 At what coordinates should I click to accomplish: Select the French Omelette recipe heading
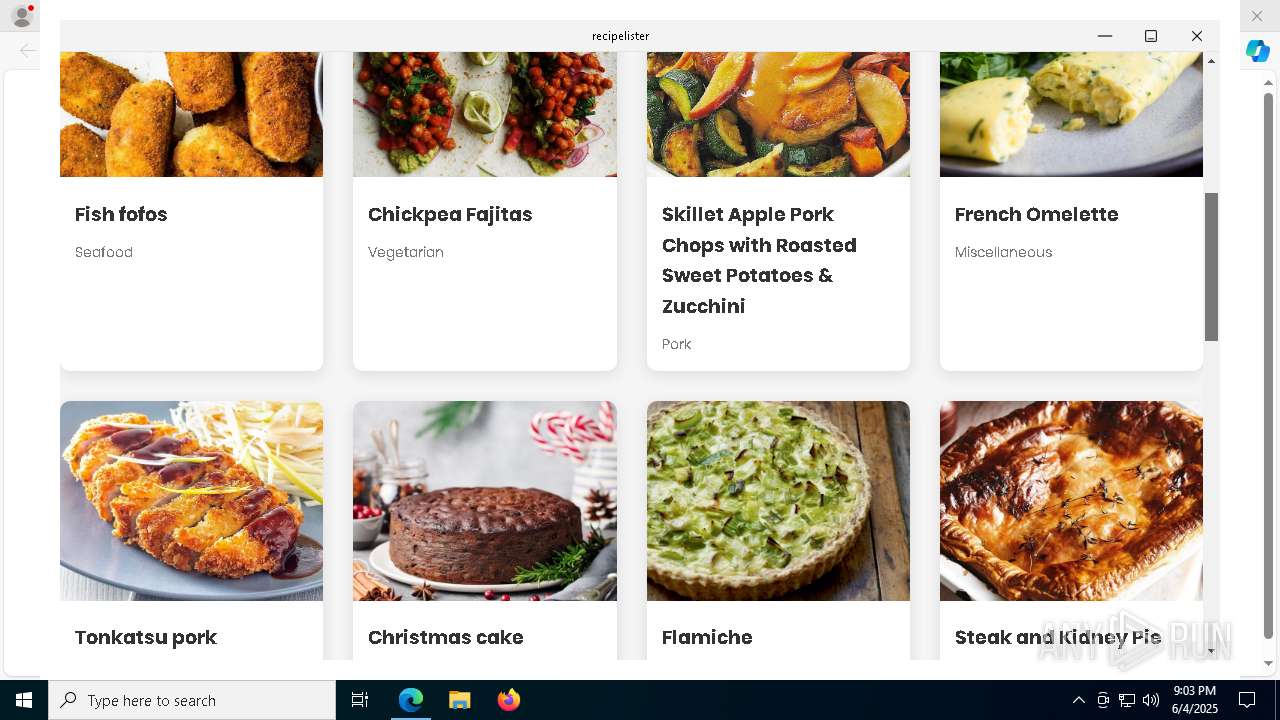(1036, 214)
